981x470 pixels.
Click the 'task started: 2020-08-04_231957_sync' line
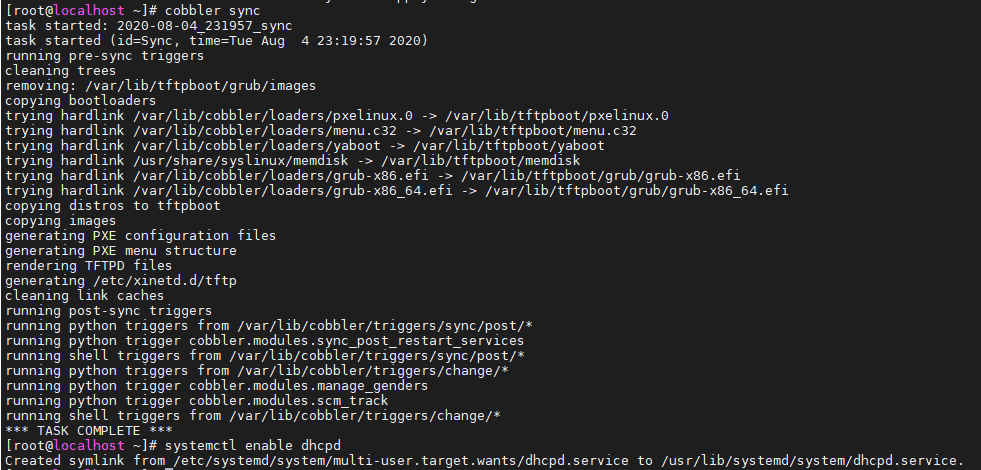pos(150,25)
